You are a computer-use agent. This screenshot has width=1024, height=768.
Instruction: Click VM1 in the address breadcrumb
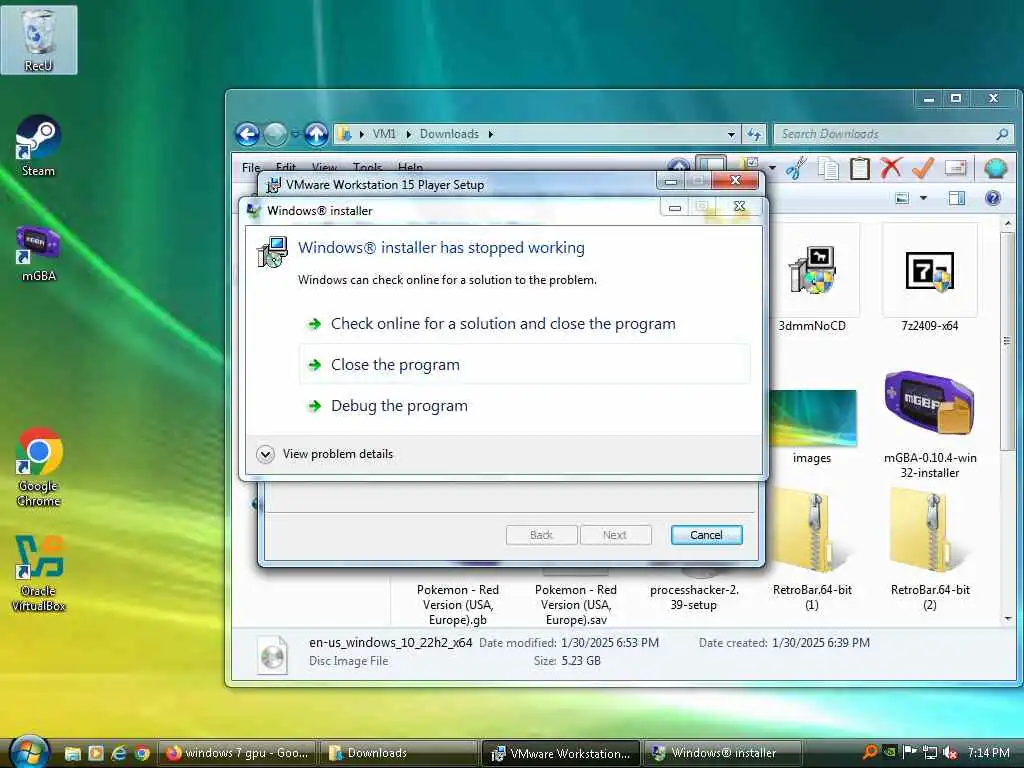tap(384, 134)
